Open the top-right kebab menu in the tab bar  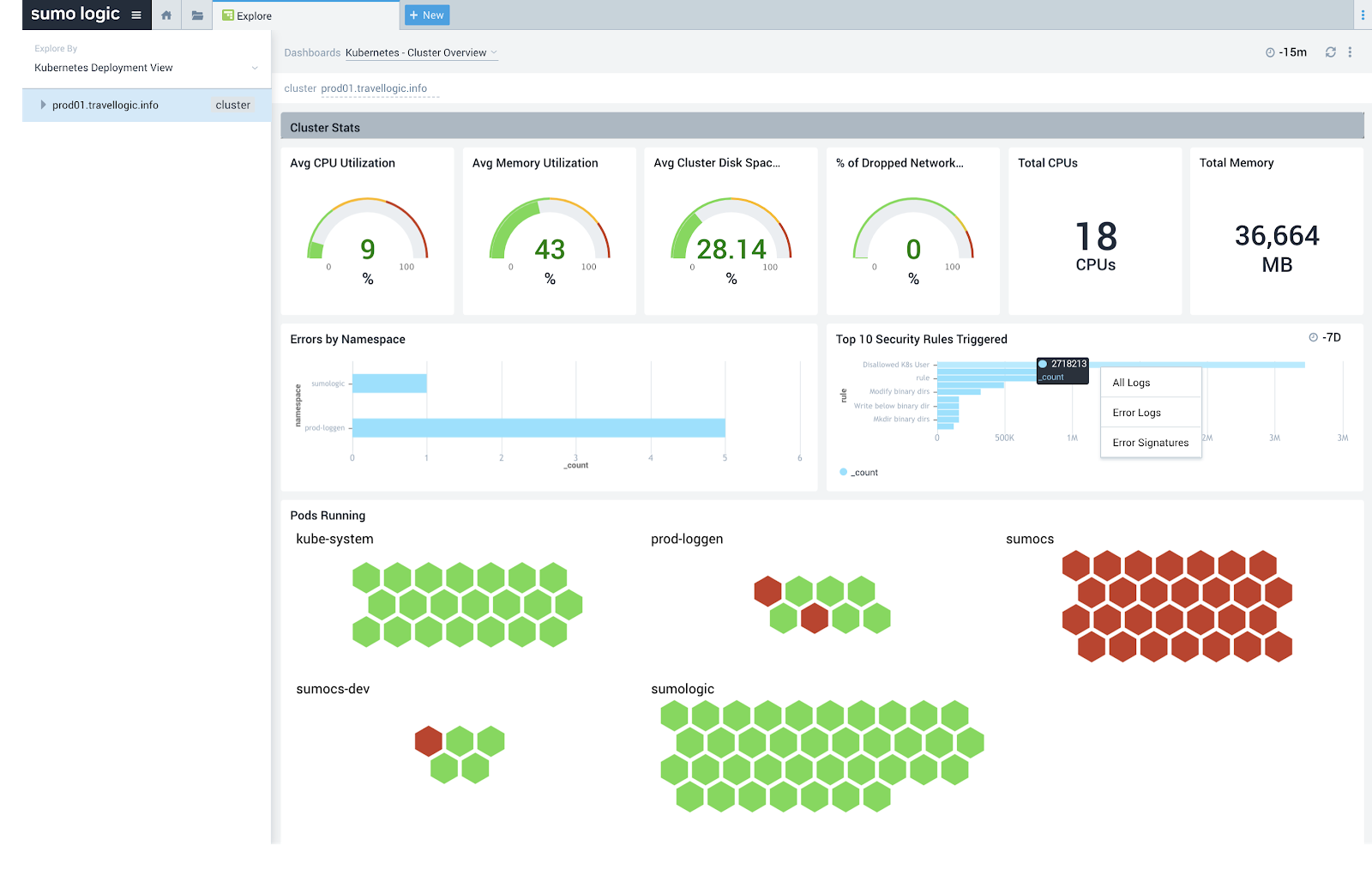1363,15
